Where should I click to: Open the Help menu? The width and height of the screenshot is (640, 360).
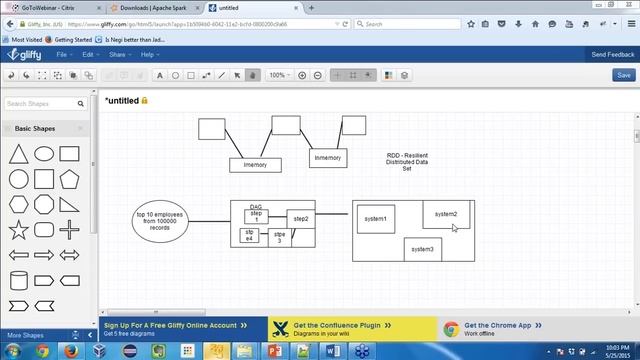pyautogui.click(x=150, y=55)
